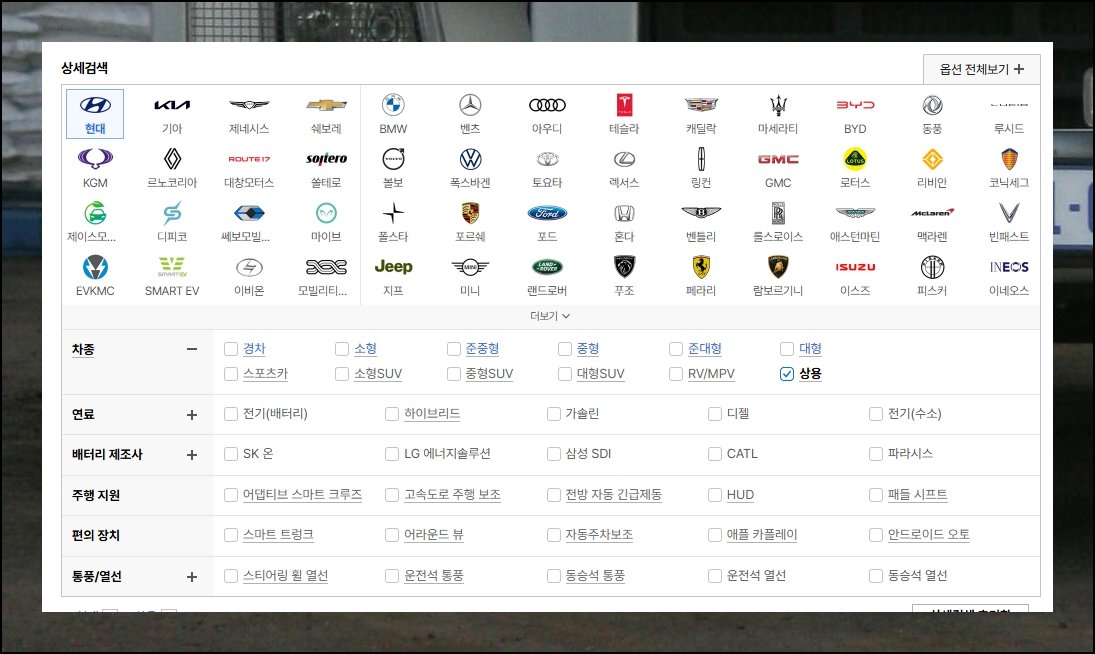Select the Rolls-Royce (롤스로이스) logo
The width and height of the screenshot is (1095, 654).
[x=778, y=213]
